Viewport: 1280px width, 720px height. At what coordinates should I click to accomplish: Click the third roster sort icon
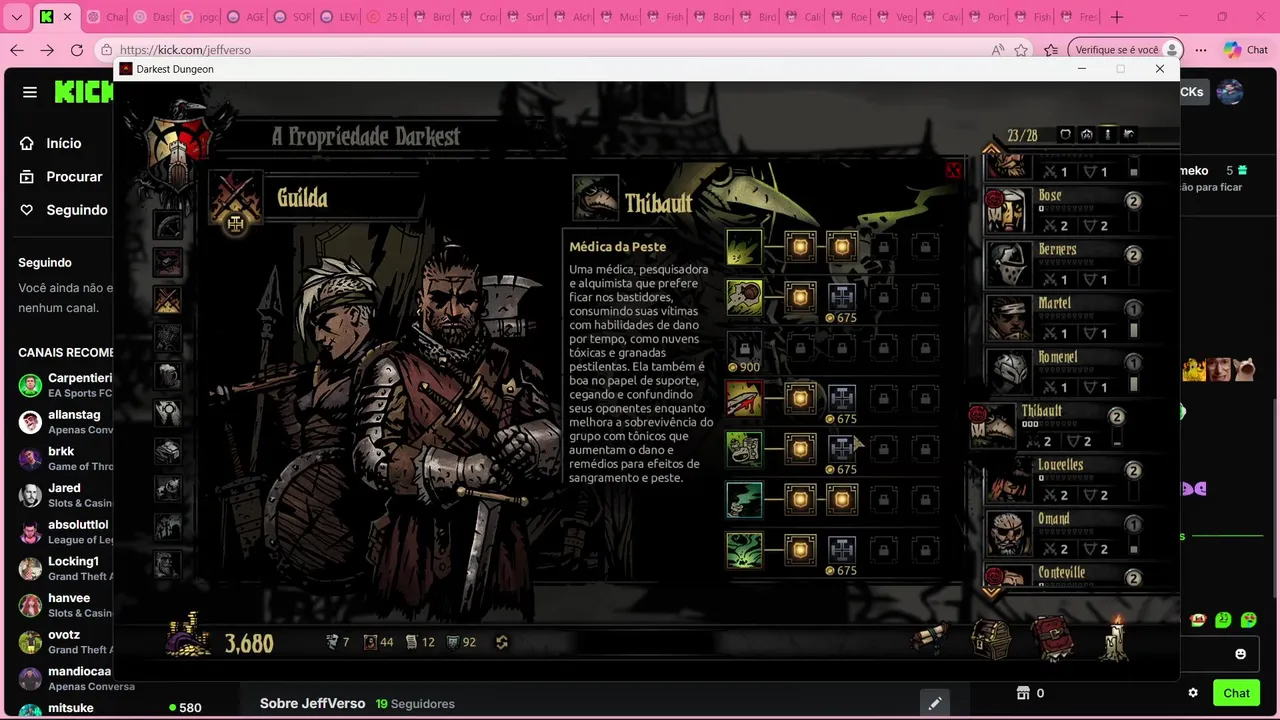point(1107,134)
